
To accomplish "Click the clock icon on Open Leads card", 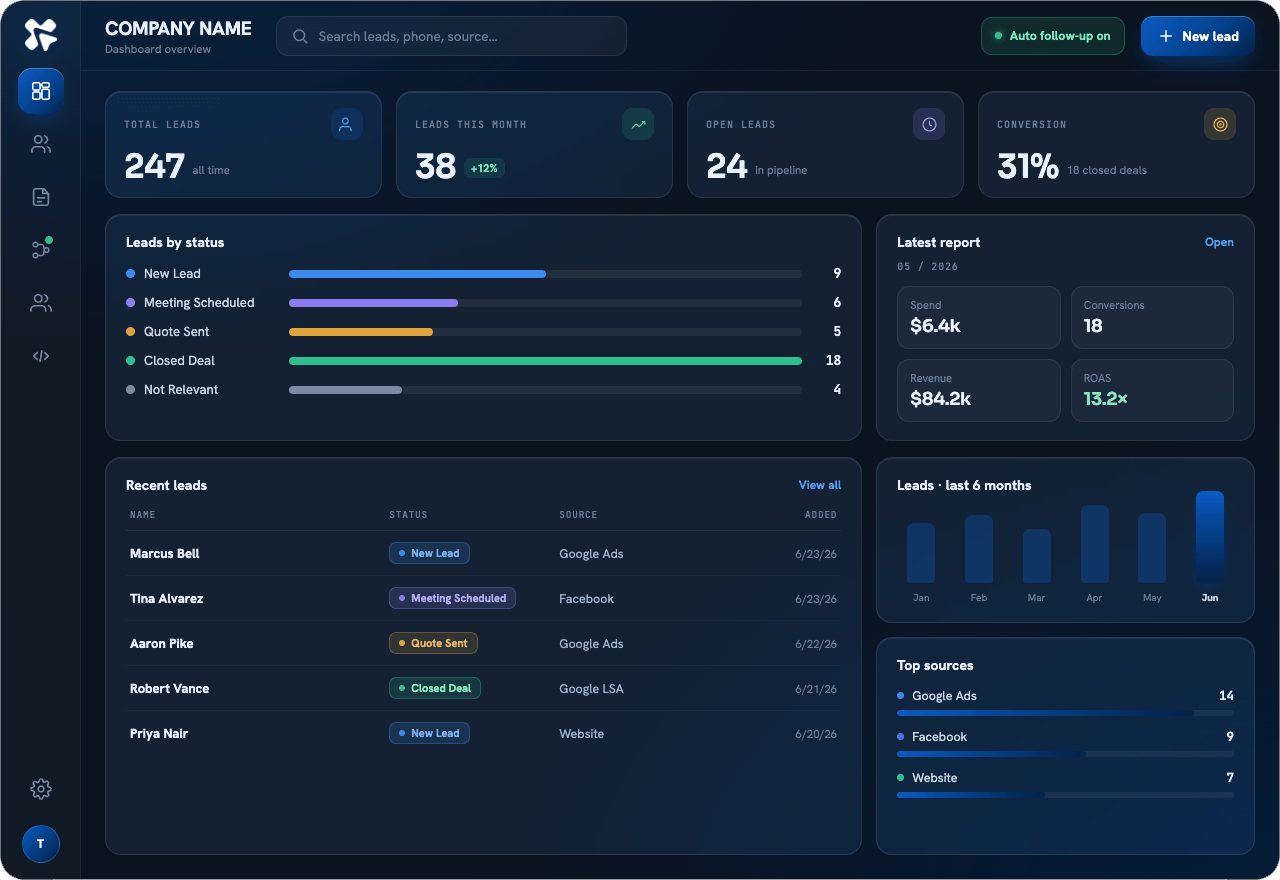I will (929, 124).
